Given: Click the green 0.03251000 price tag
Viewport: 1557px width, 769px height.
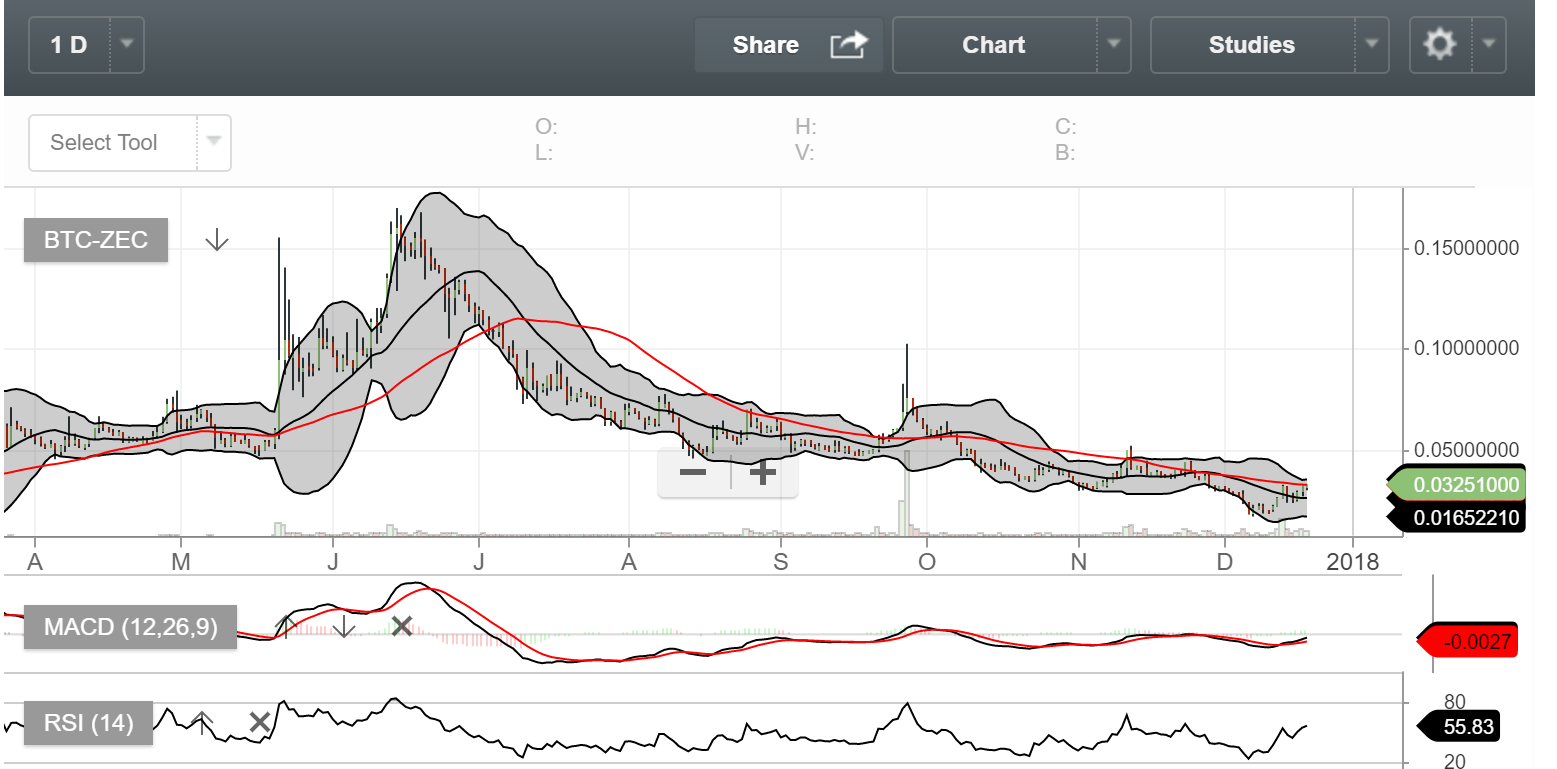Looking at the screenshot, I should [1456, 486].
